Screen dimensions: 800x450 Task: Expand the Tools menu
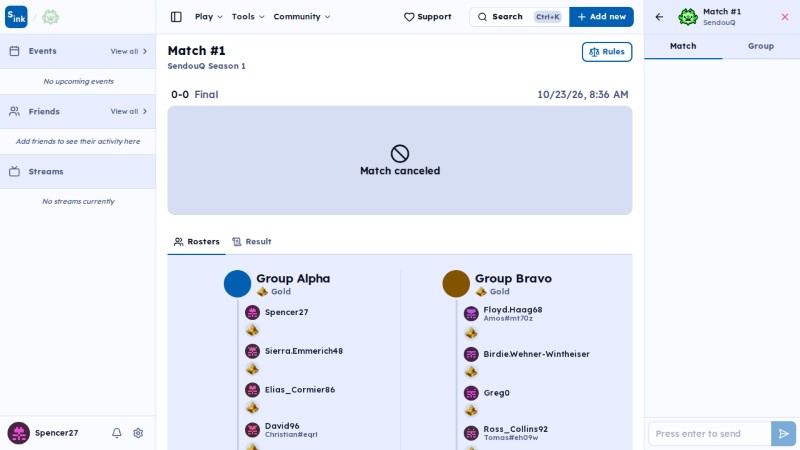(248, 17)
